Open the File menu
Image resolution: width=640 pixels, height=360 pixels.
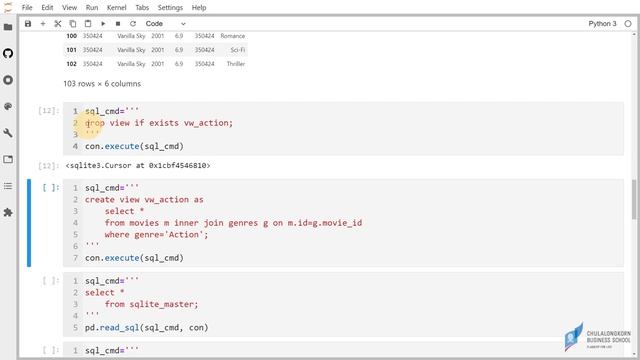[x=27, y=7]
